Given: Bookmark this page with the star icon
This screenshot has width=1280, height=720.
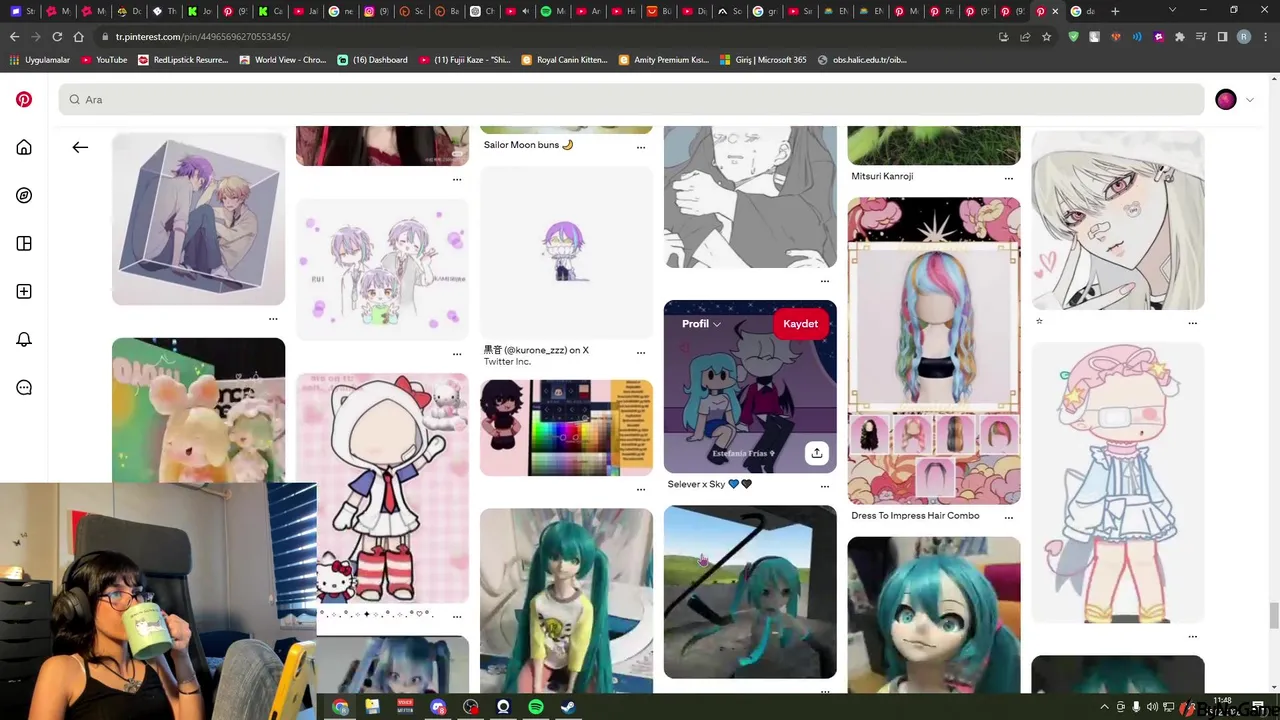Looking at the screenshot, I should point(1046,37).
